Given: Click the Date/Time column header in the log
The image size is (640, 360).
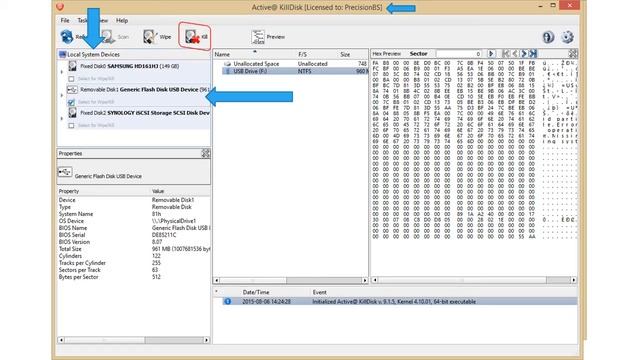Looking at the screenshot, I should click(x=256, y=292).
